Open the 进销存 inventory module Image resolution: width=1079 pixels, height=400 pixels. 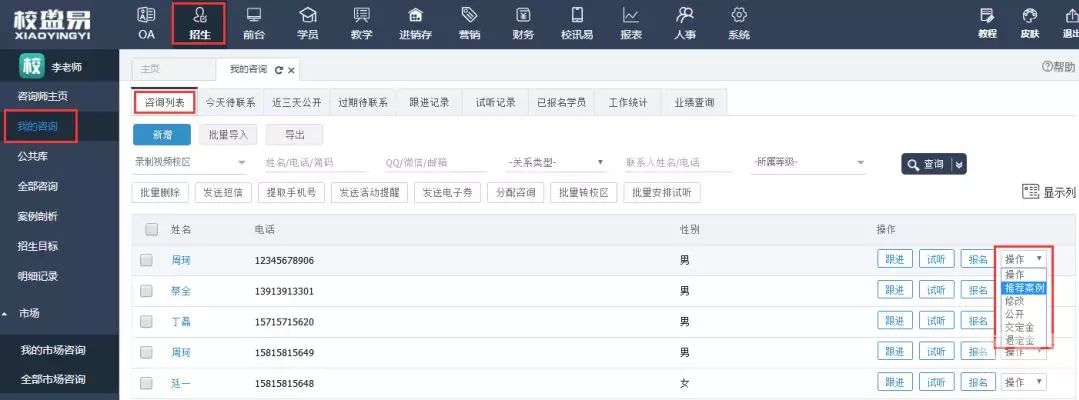pos(415,24)
